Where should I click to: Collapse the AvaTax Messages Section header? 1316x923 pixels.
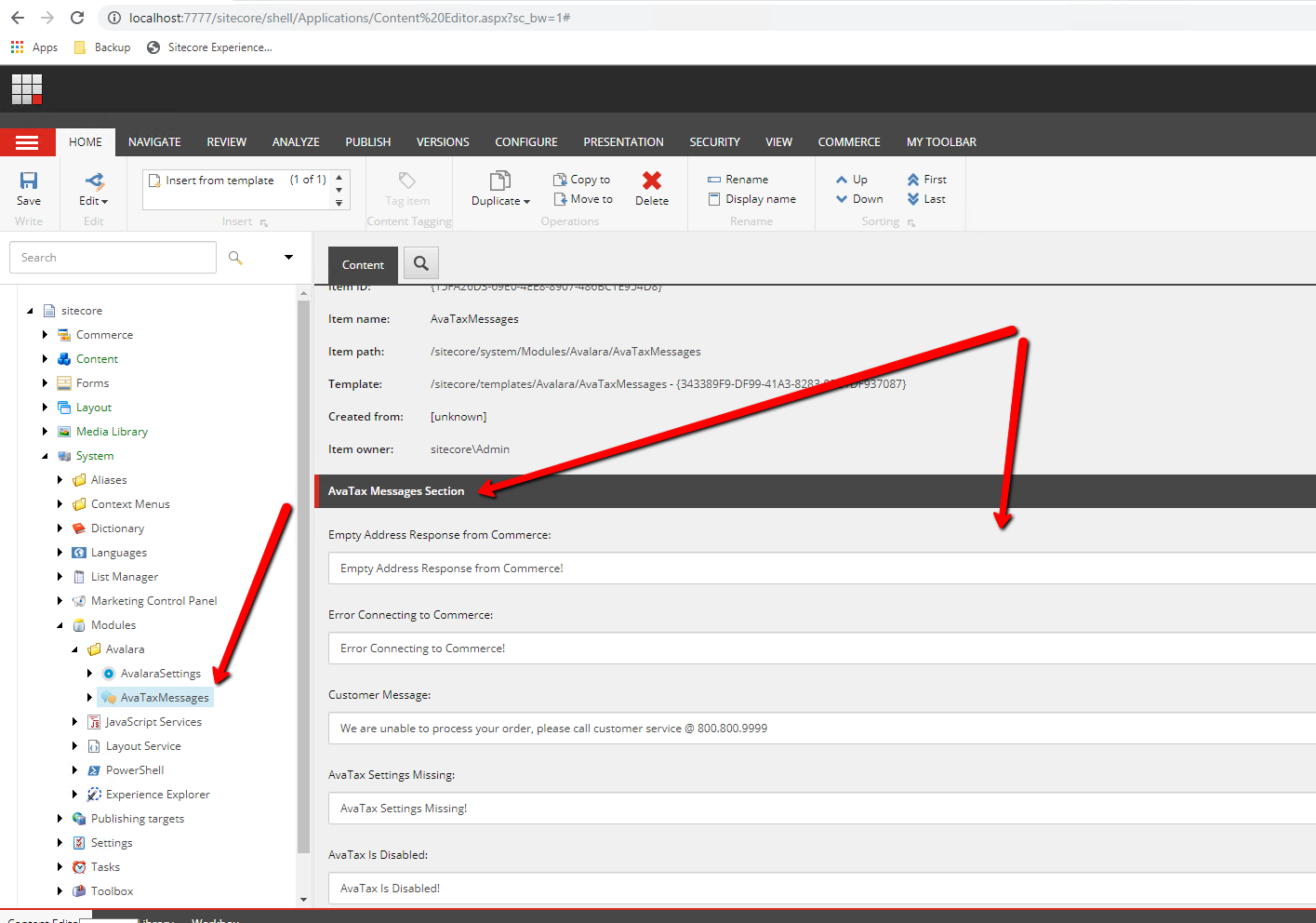(815, 491)
